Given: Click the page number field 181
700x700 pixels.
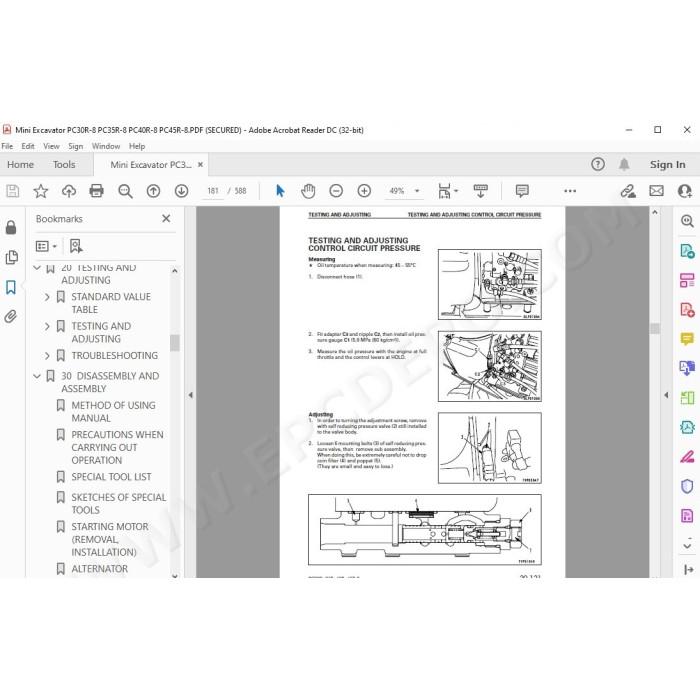Looking at the screenshot, I should click(213, 191).
